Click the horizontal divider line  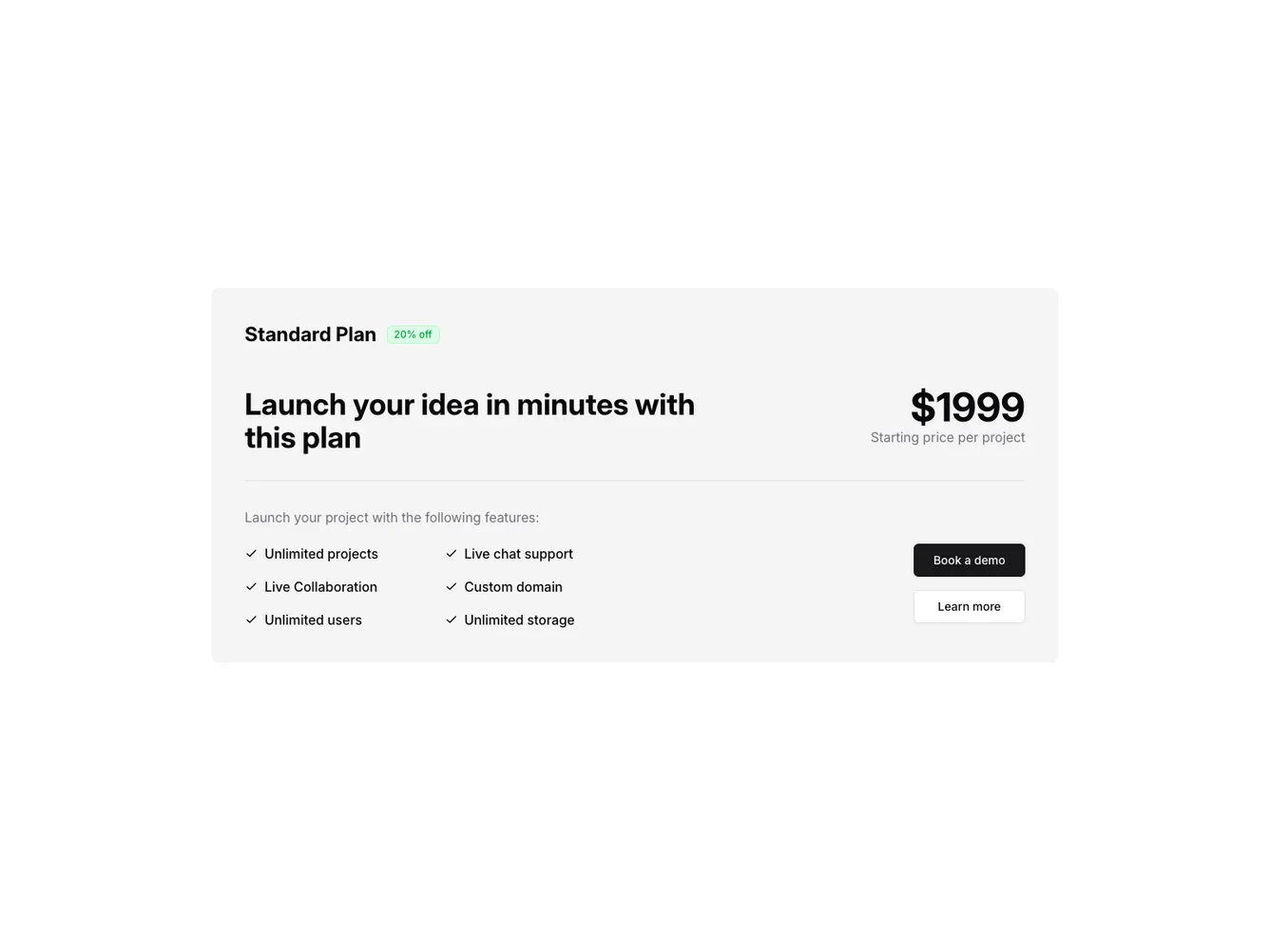(634, 480)
